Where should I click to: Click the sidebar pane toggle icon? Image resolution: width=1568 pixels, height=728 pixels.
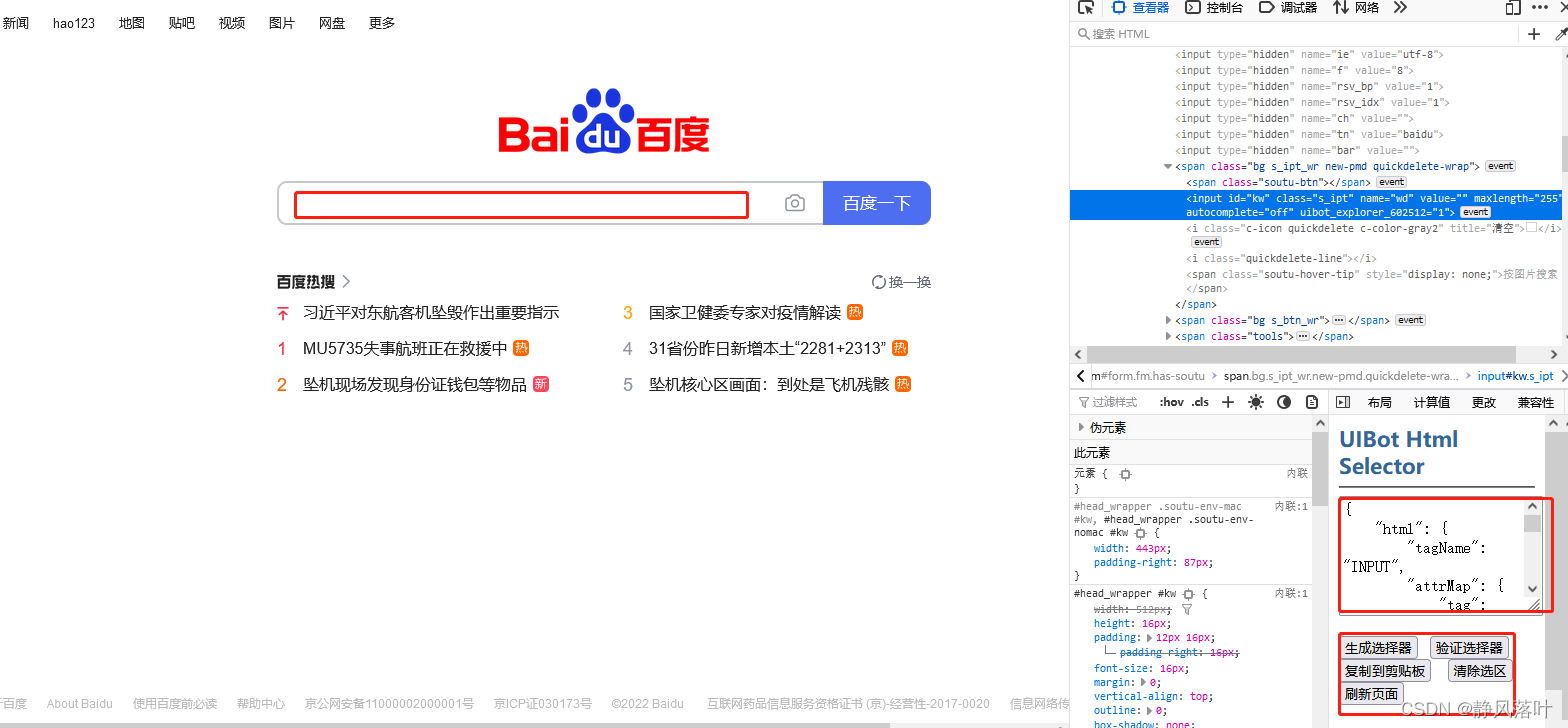click(x=1343, y=402)
